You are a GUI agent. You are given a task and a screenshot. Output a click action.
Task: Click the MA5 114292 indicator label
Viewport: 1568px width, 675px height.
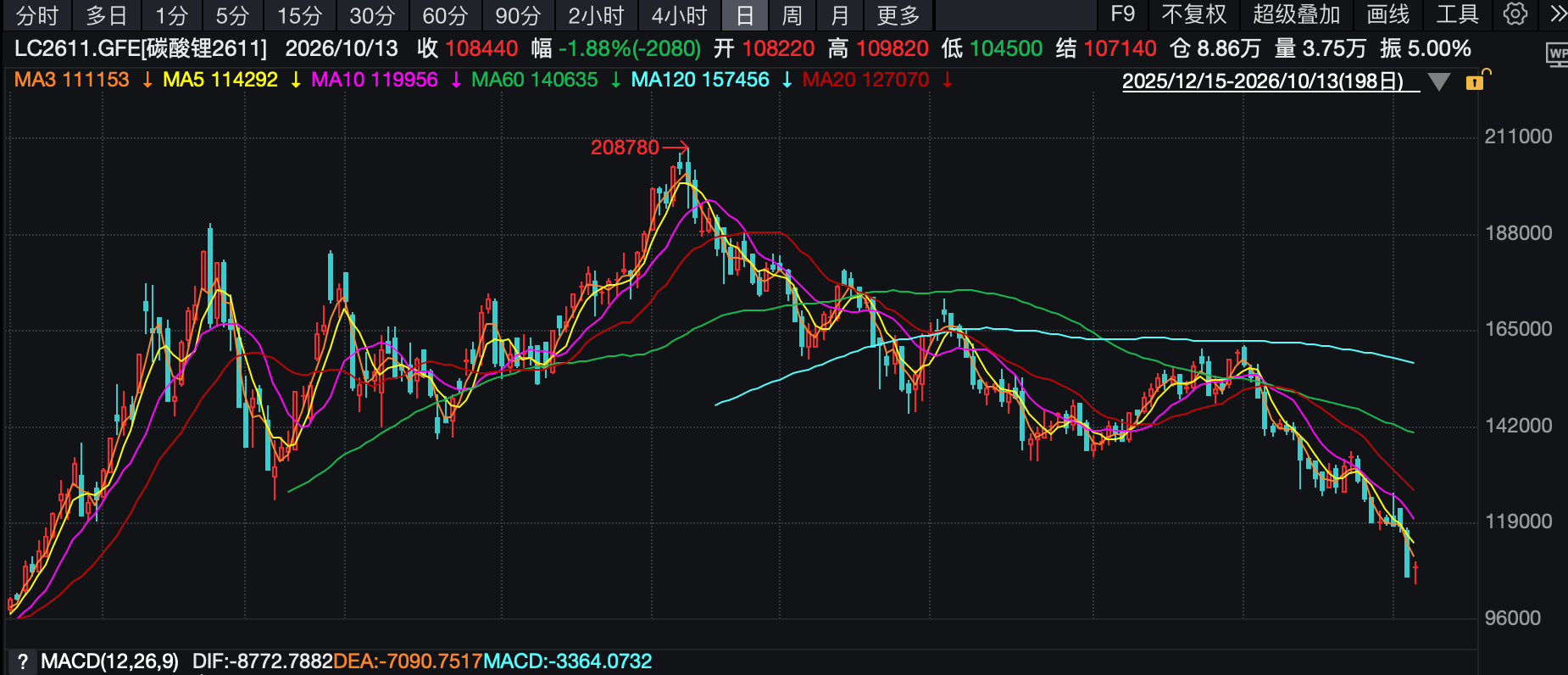tap(220, 80)
